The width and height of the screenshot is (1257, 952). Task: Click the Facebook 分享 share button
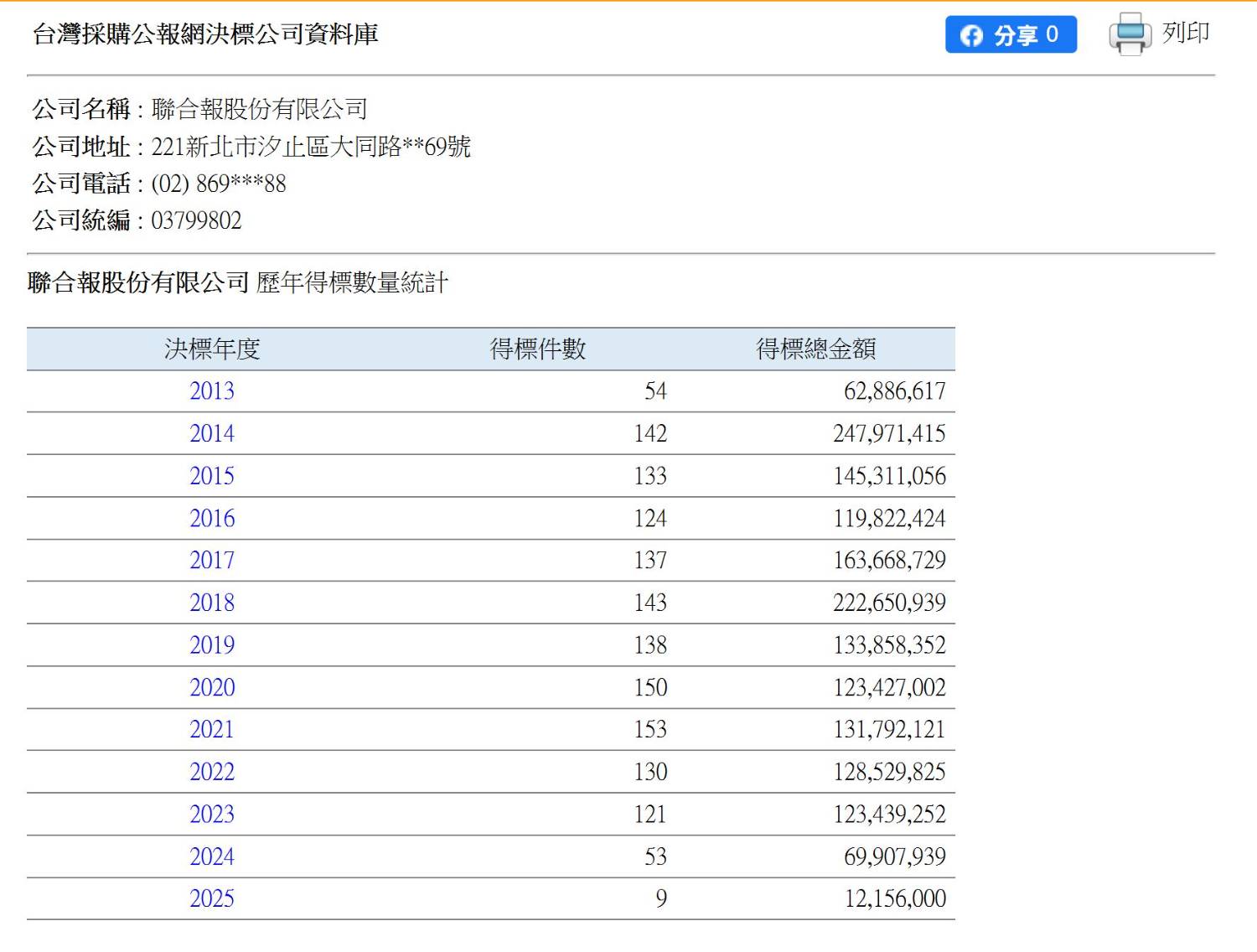(x=1011, y=34)
